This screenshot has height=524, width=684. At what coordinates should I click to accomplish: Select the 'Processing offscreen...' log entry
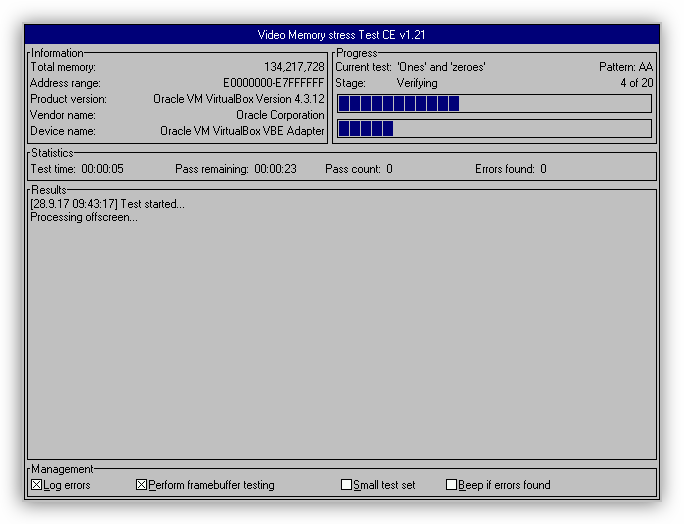(84, 217)
